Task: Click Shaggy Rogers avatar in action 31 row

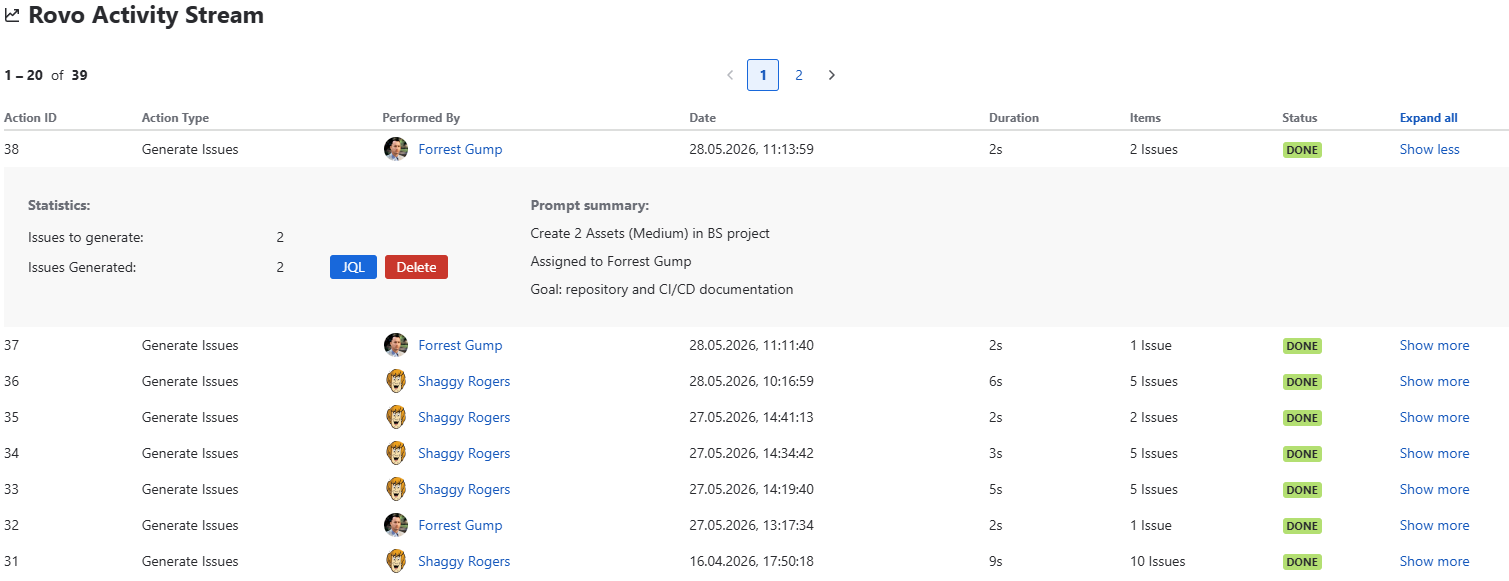Action: (396, 561)
